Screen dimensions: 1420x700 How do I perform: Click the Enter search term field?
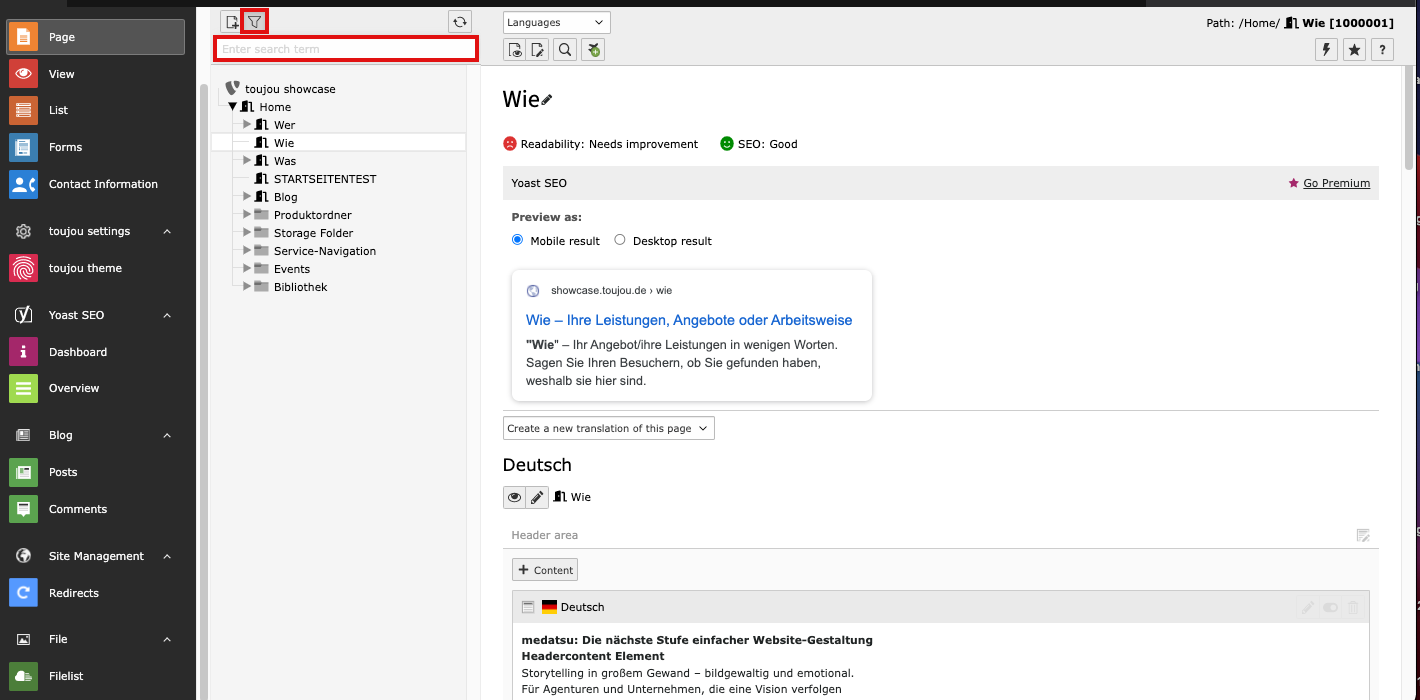[x=346, y=49]
